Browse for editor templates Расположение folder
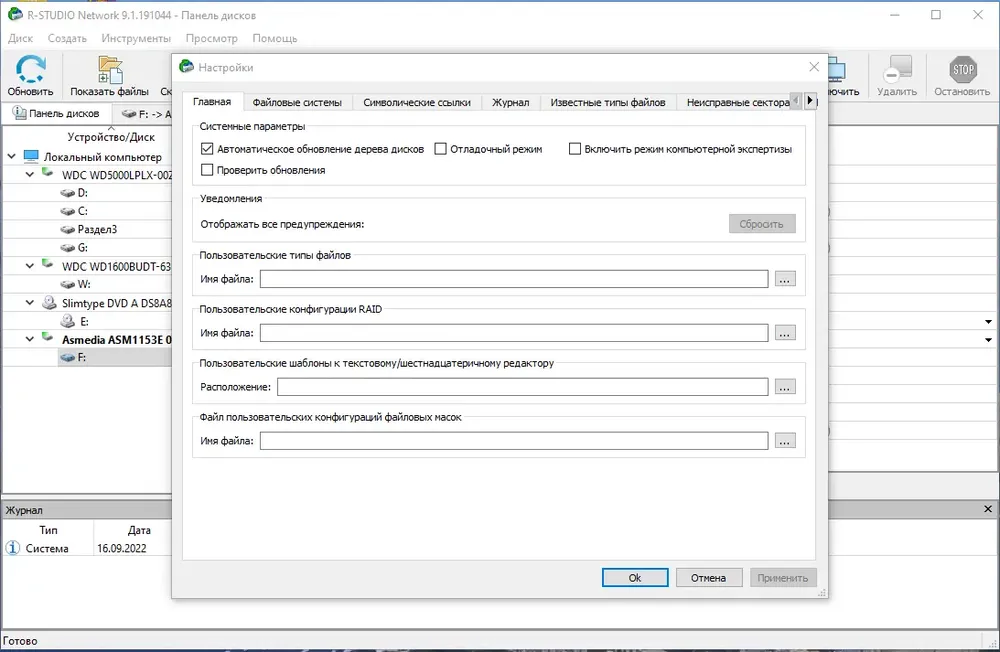Viewport: 1000px width, 652px height. click(x=785, y=387)
